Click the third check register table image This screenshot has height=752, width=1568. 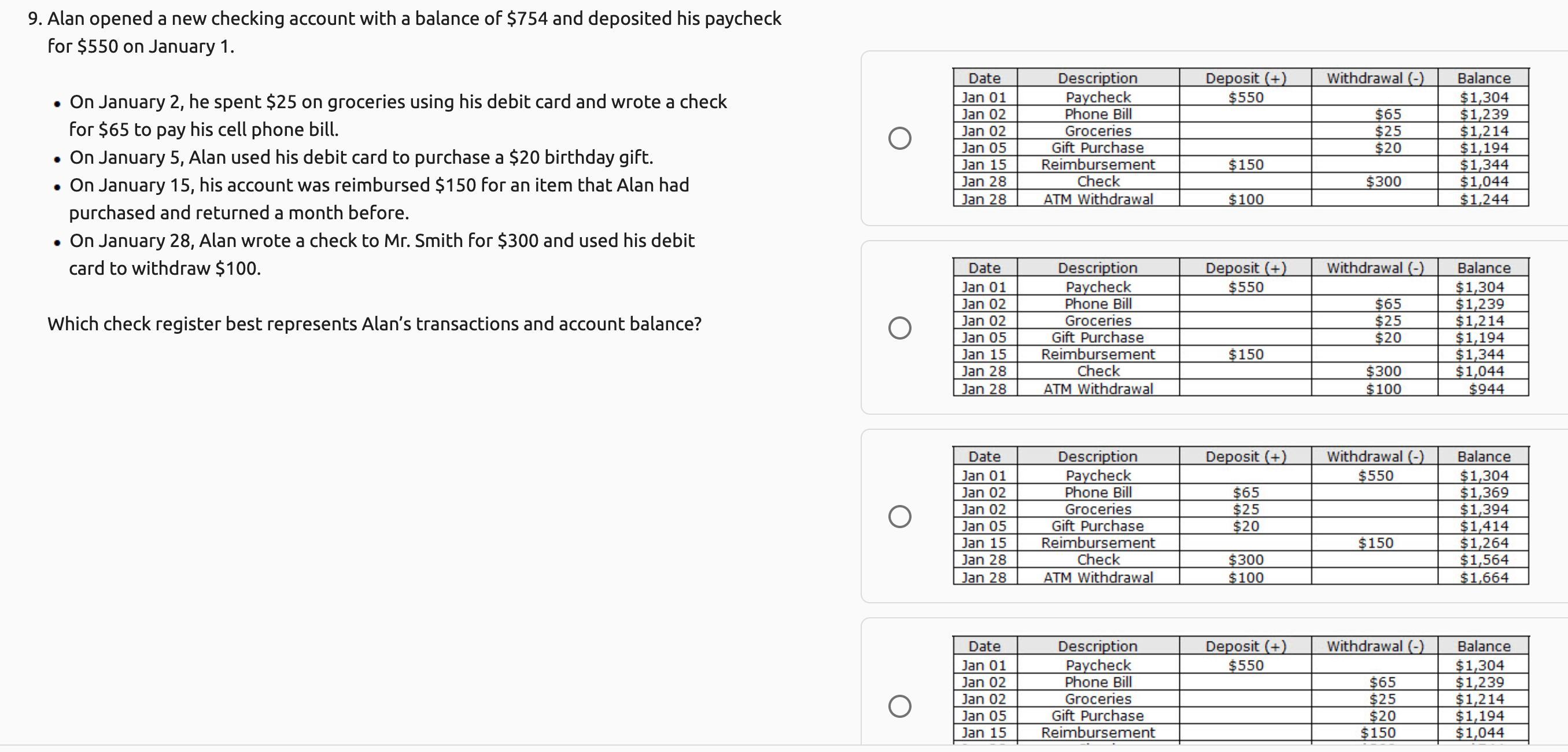(x=1241, y=517)
